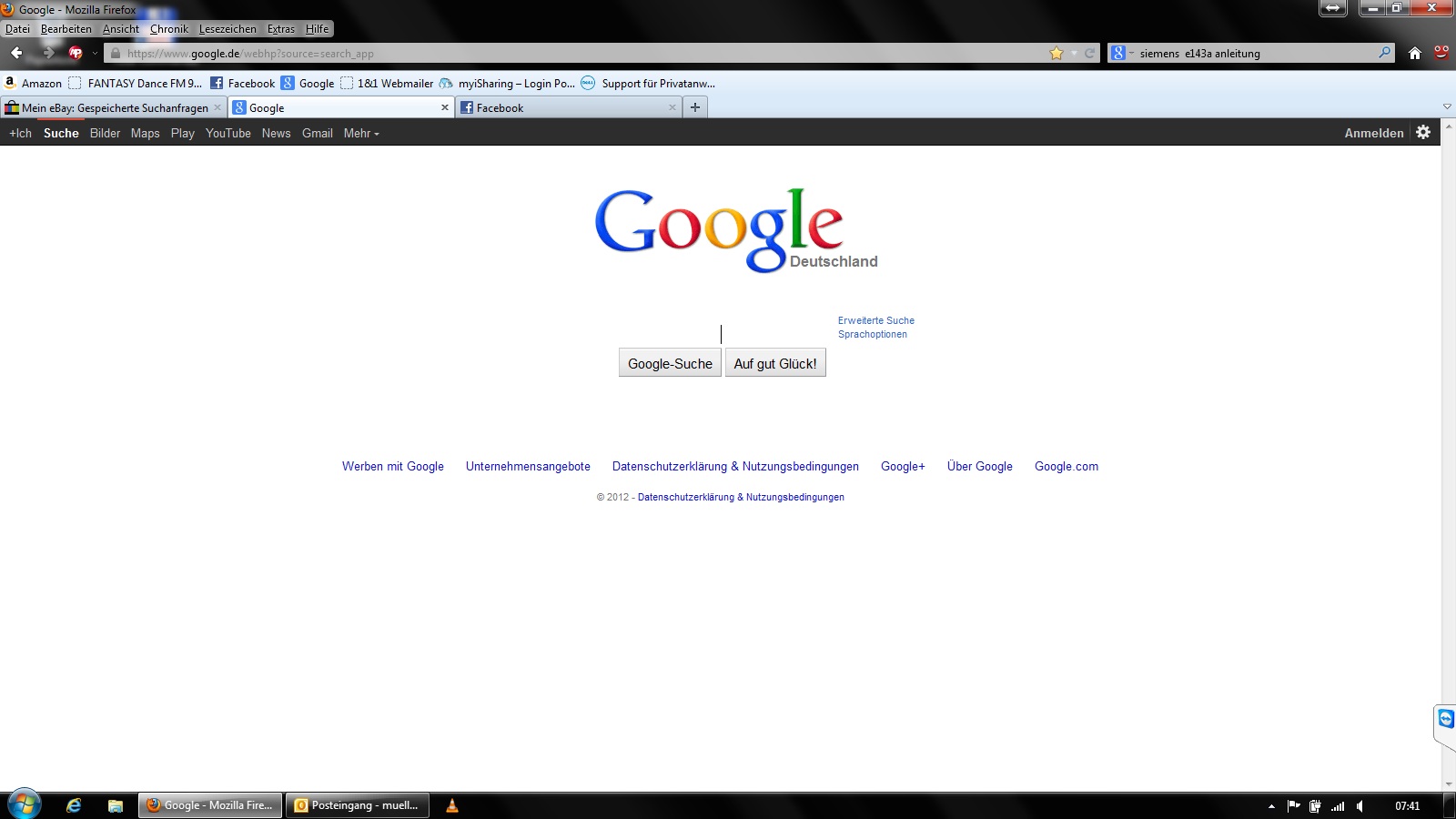Screen dimensions: 1456x819
Task: Open Gmail in the Google bar
Action: pos(318,133)
